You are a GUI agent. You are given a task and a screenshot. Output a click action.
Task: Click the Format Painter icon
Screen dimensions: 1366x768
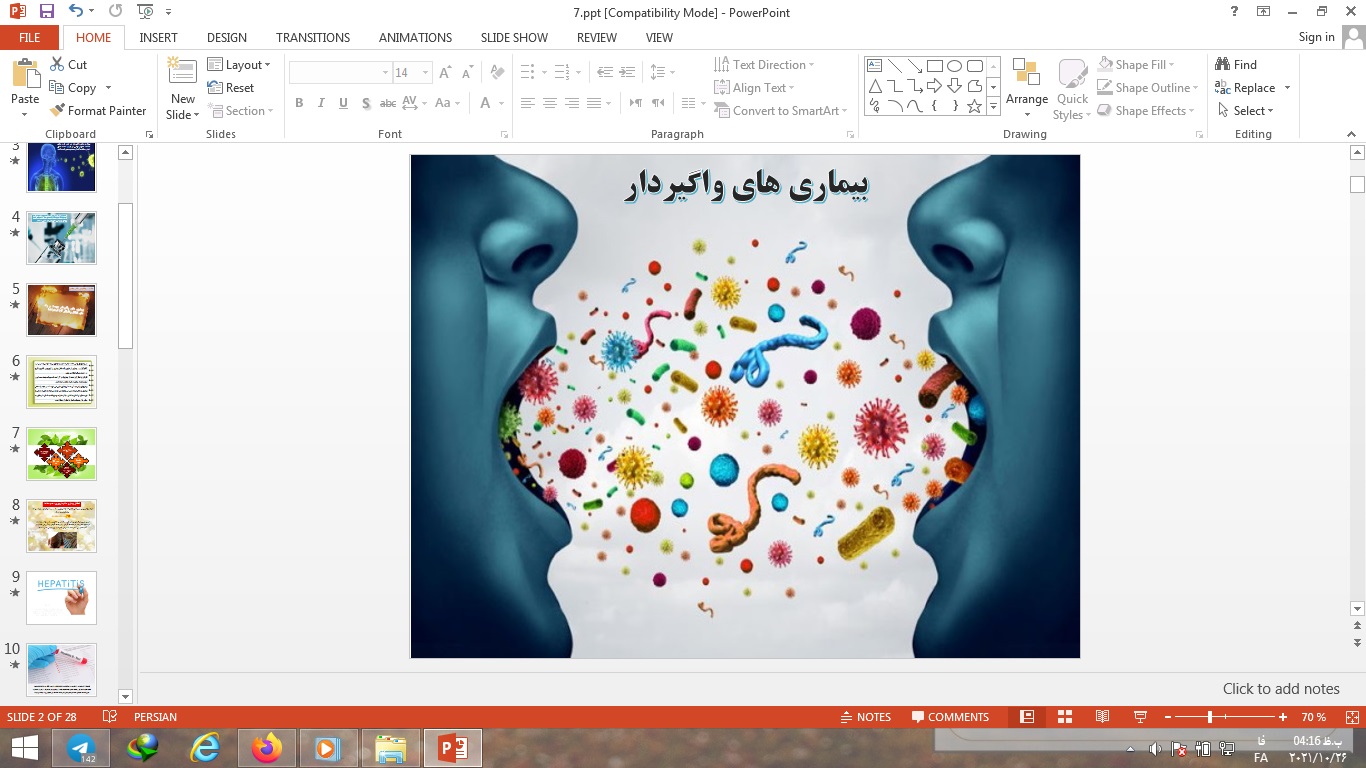click(58, 111)
